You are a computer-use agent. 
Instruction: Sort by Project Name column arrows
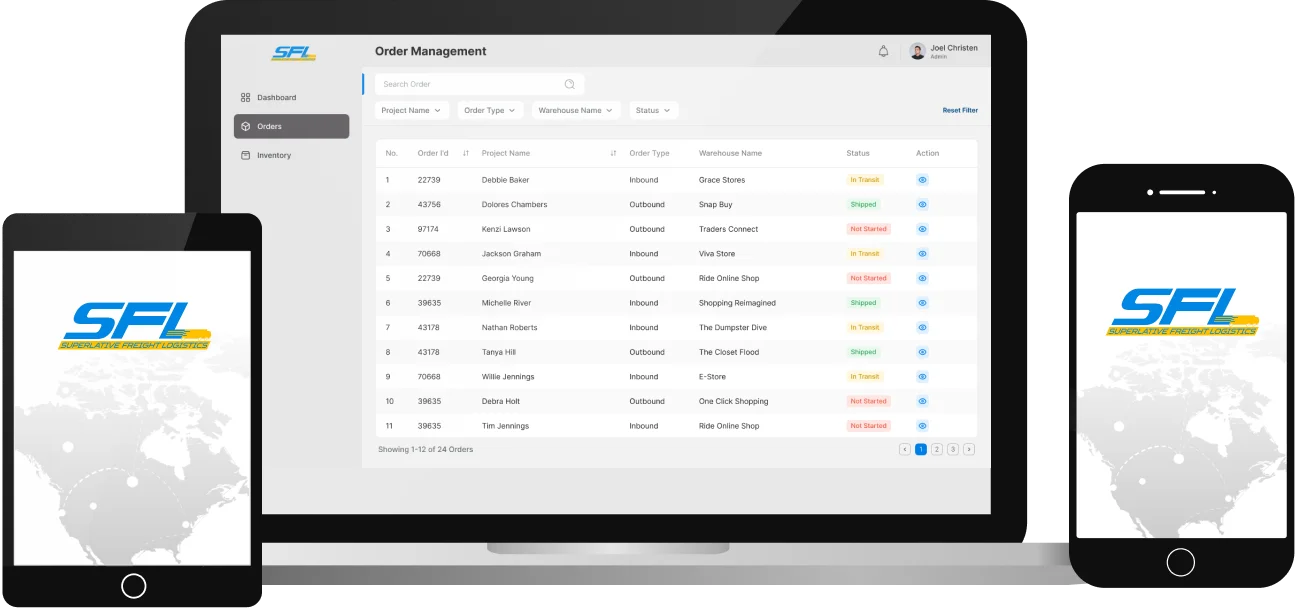point(613,154)
